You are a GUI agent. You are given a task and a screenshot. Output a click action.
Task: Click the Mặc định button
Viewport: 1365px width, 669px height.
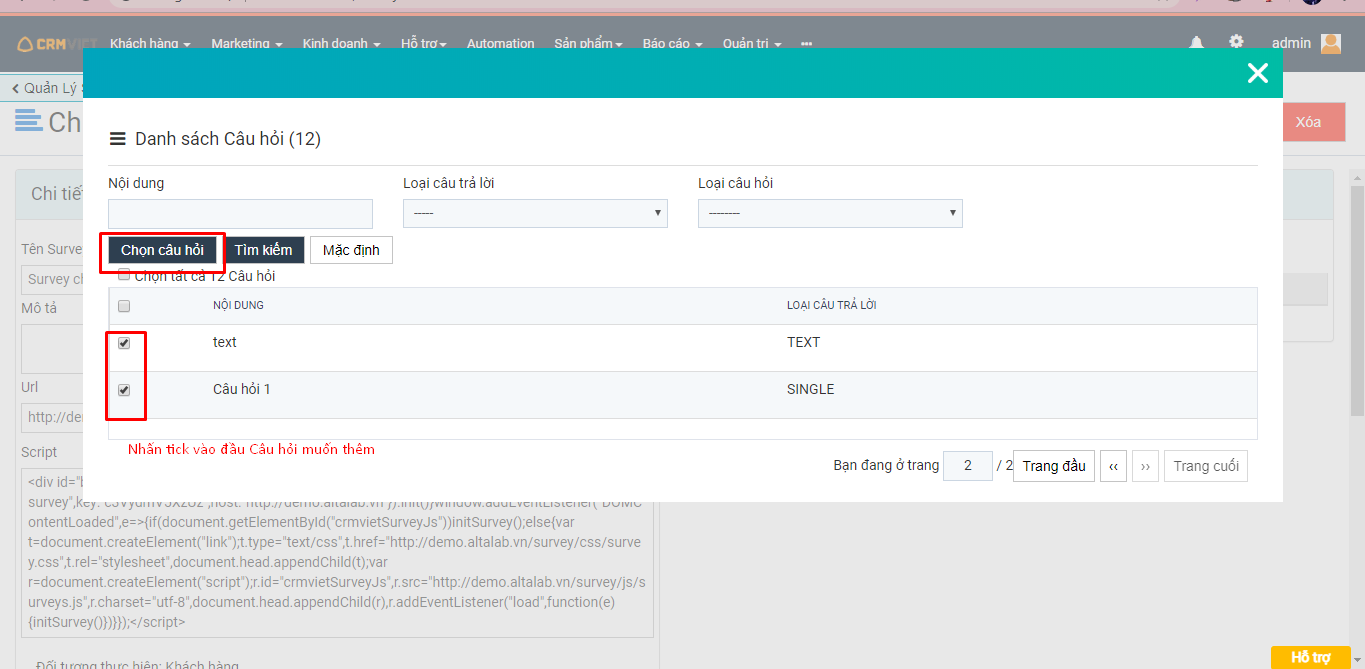point(351,250)
